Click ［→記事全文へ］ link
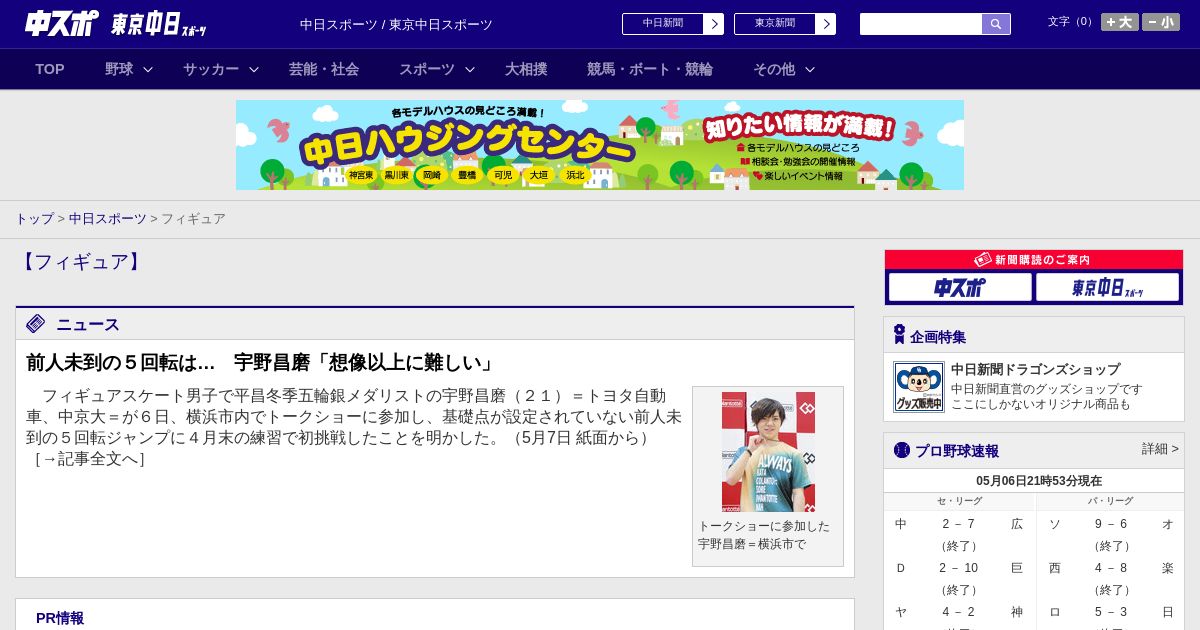The image size is (1200, 630). (89, 459)
